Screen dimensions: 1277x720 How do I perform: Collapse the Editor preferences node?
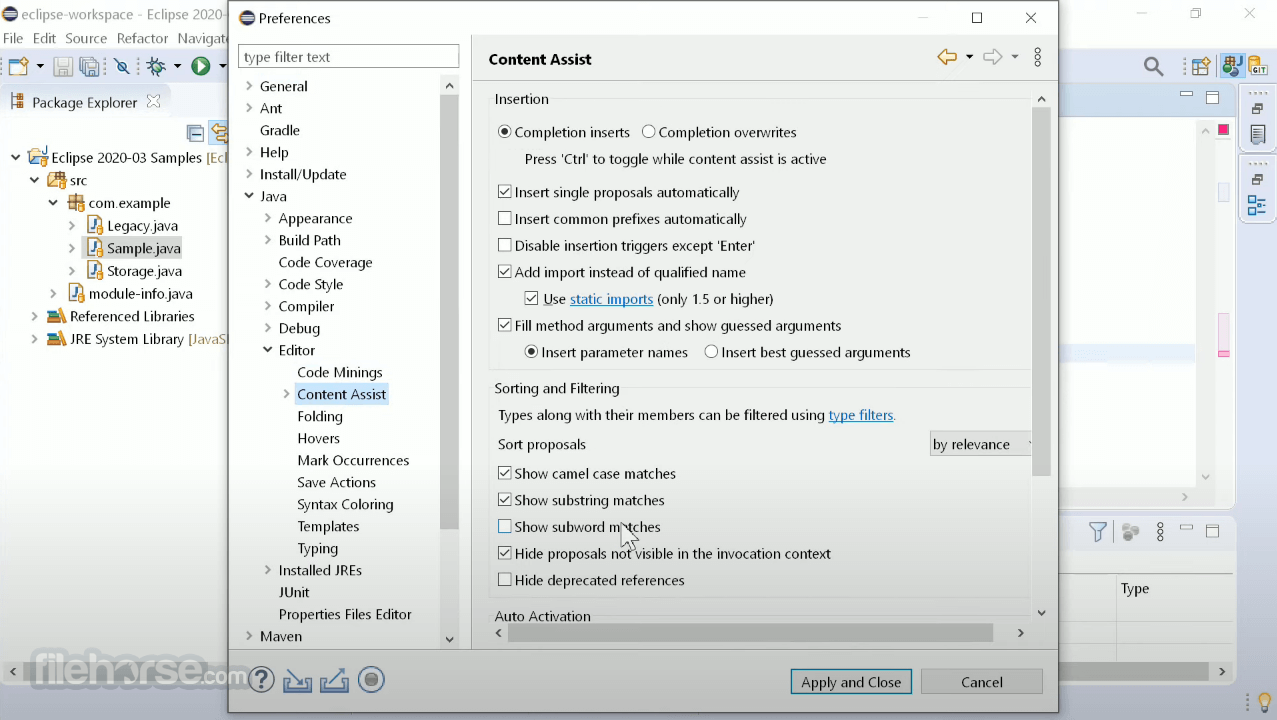(x=268, y=350)
